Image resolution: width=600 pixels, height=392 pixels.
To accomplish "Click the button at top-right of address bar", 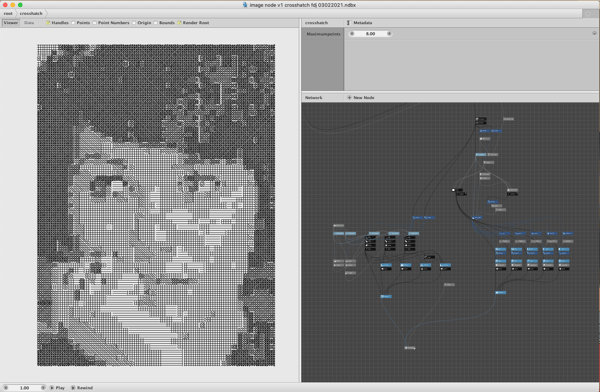I will (588, 13).
